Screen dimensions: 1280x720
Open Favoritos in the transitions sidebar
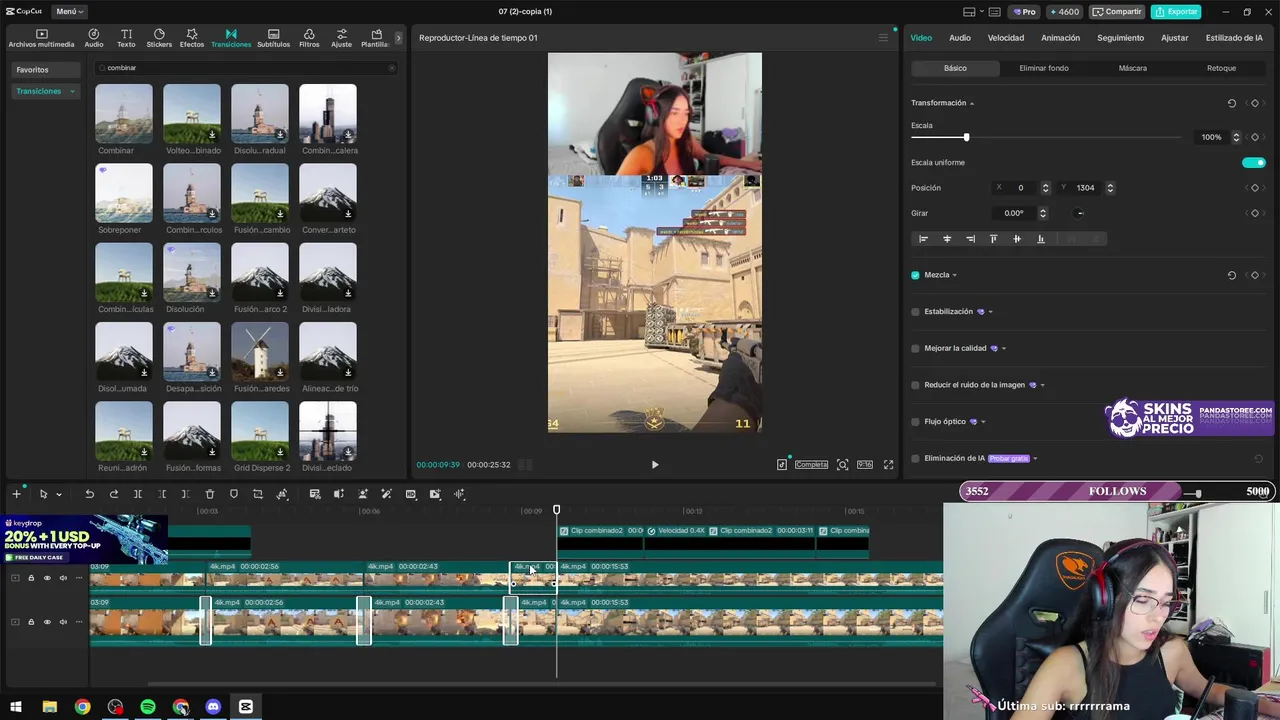pos(46,70)
